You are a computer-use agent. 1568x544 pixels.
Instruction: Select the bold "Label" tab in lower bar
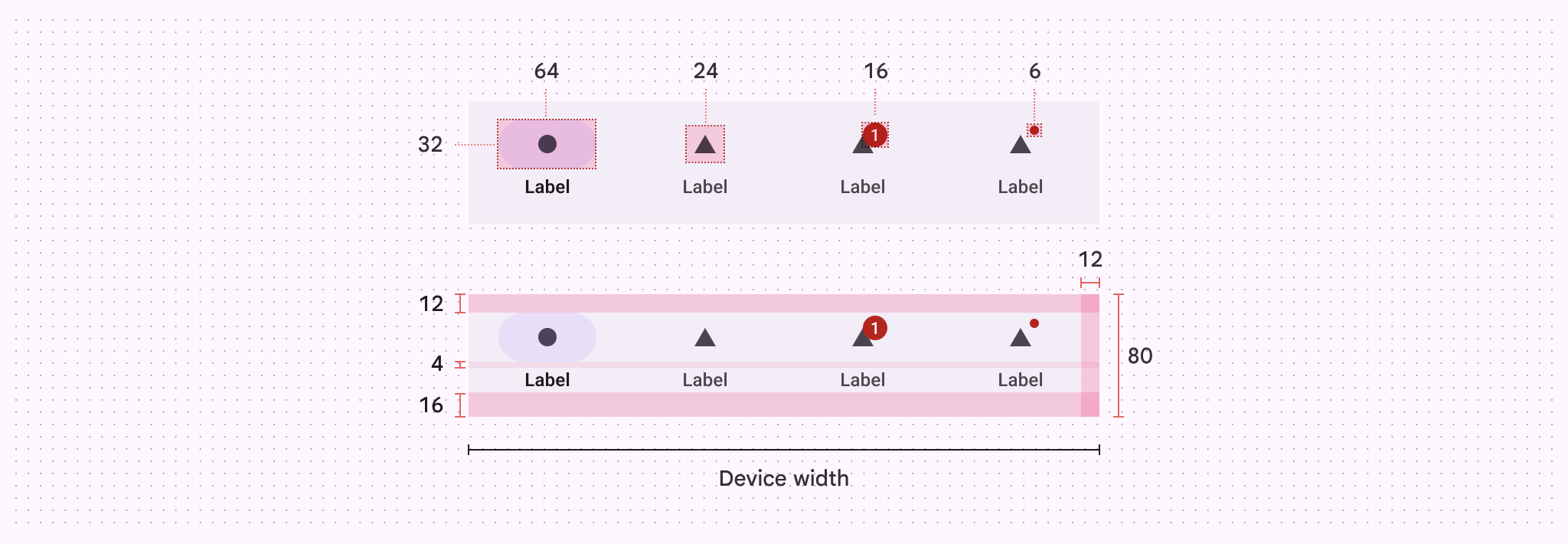547,380
